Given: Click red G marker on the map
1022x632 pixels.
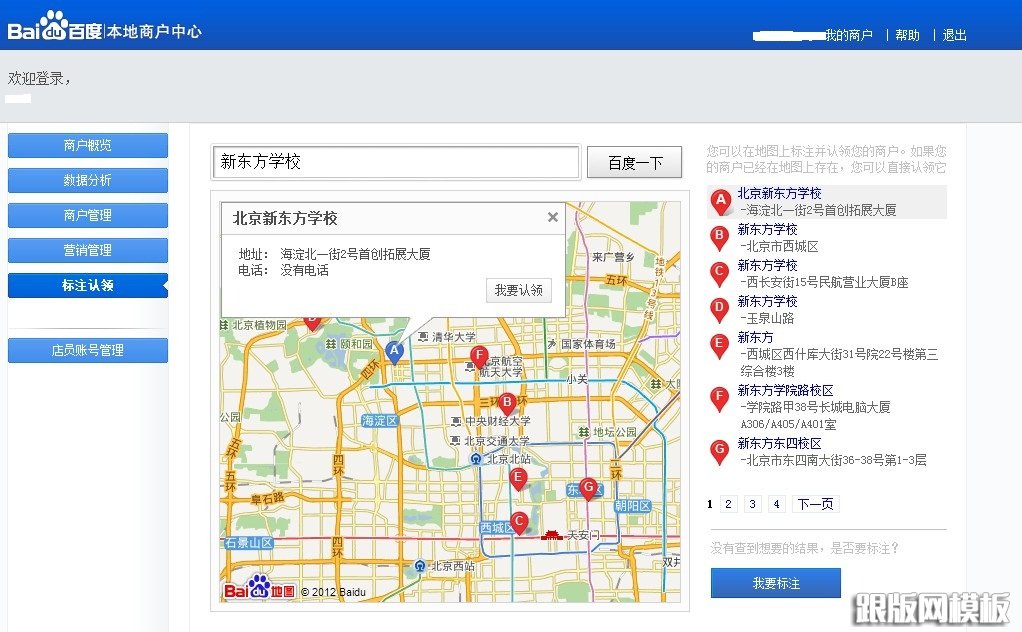Looking at the screenshot, I should [588, 487].
